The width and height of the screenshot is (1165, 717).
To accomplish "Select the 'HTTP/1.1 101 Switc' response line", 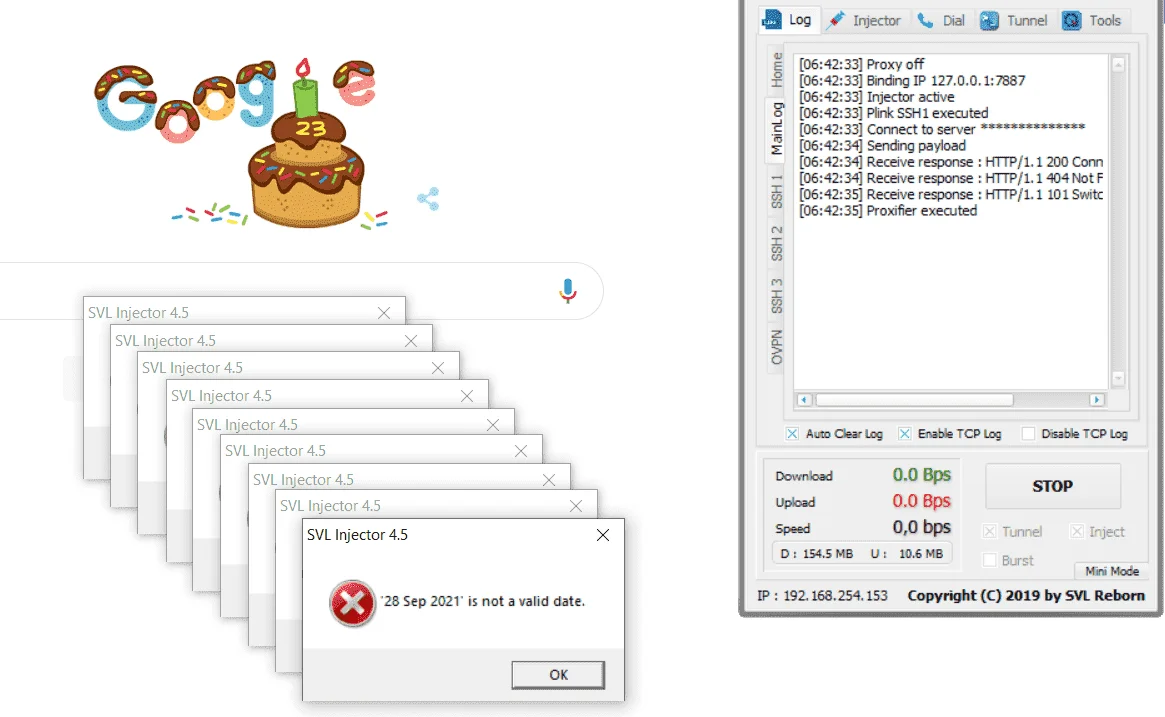I will tap(951, 195).
